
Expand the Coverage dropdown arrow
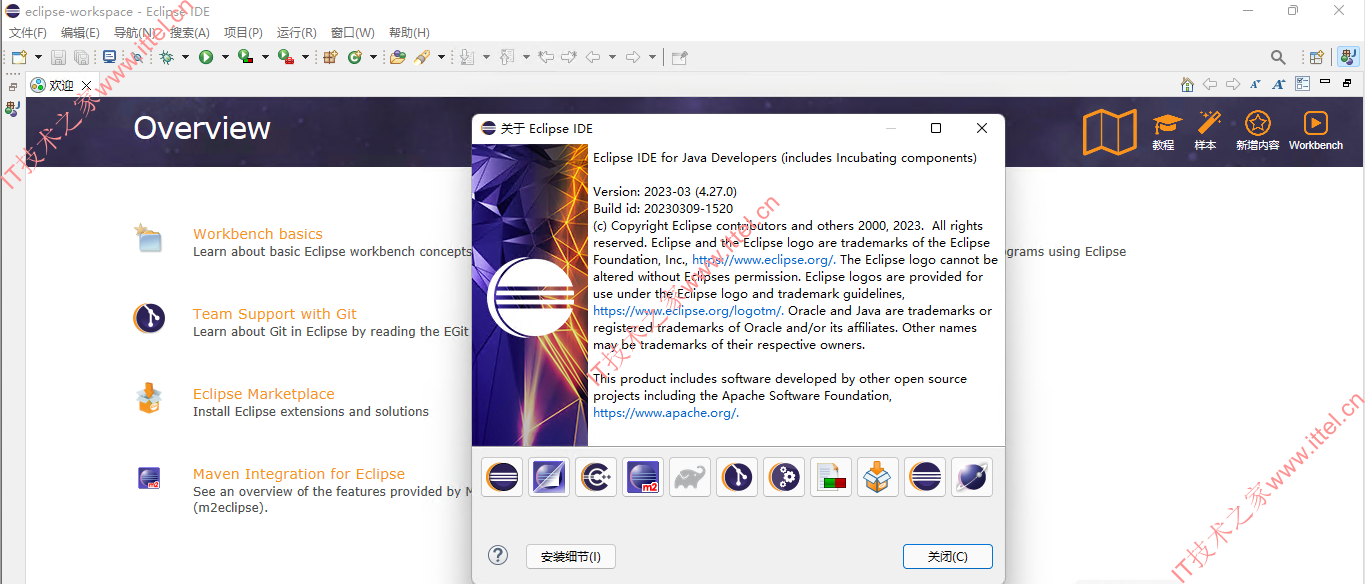[x=265, y=57]
